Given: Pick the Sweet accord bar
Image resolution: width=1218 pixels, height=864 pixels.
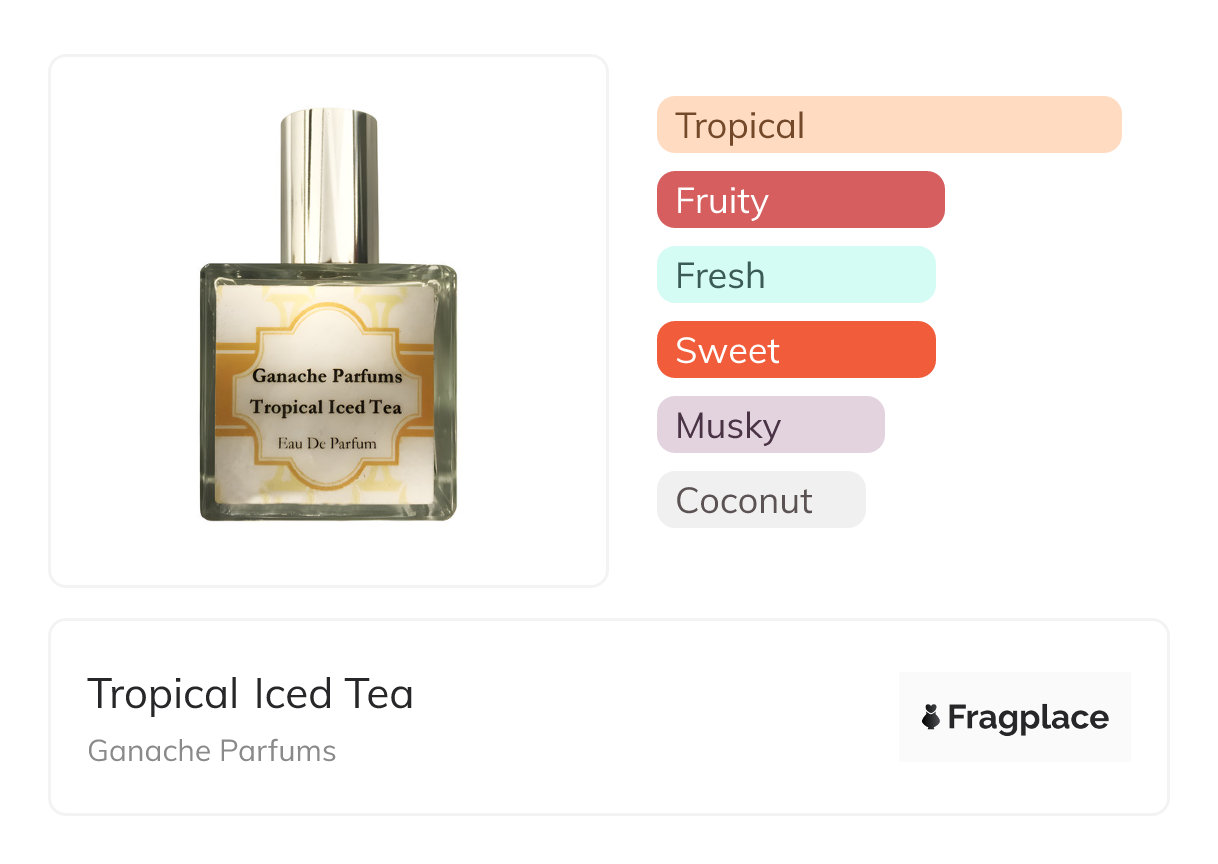Looking at the screenshot, I should [x=796, y=350].
